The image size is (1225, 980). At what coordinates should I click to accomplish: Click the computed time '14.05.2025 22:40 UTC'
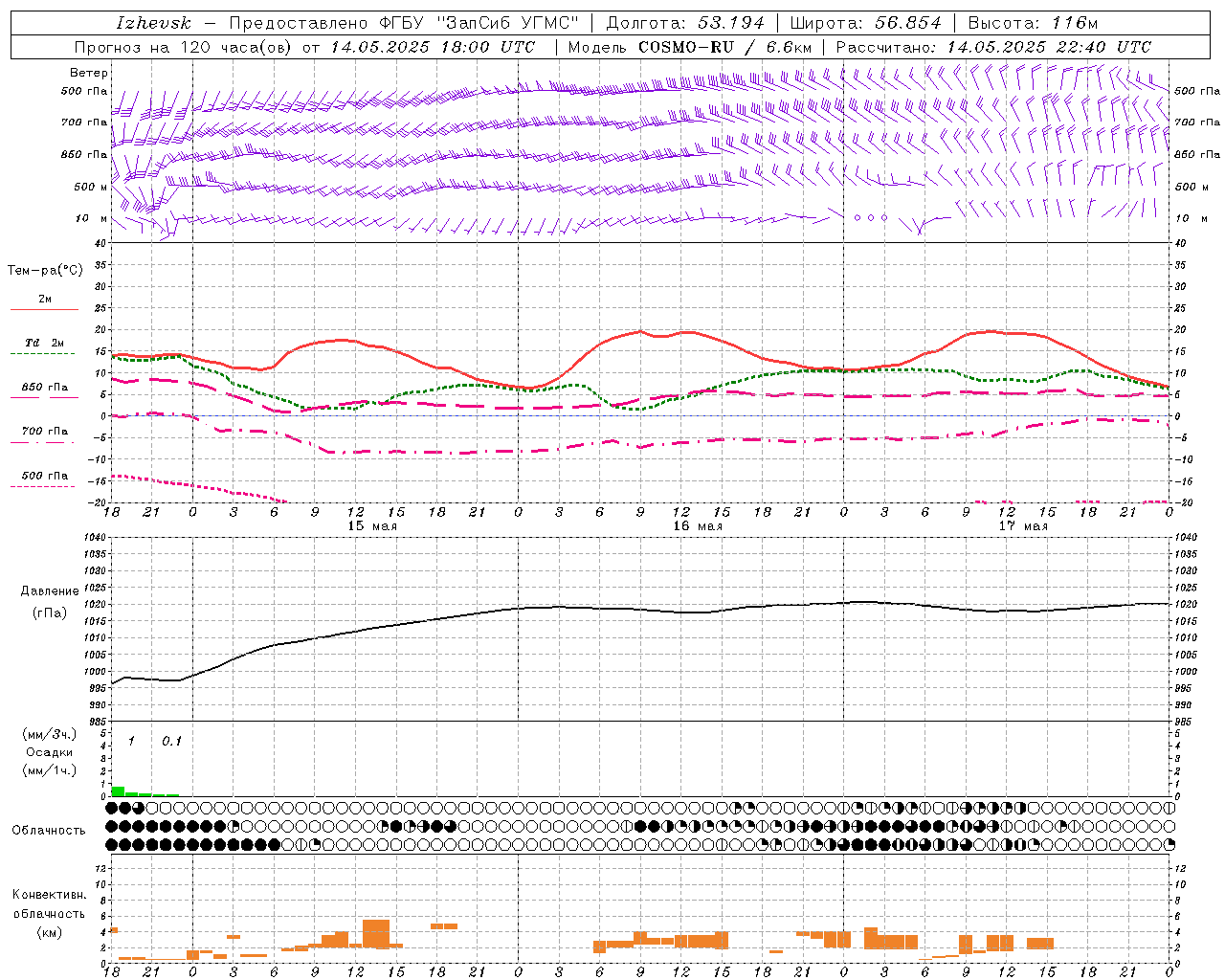pos(1049,47)
